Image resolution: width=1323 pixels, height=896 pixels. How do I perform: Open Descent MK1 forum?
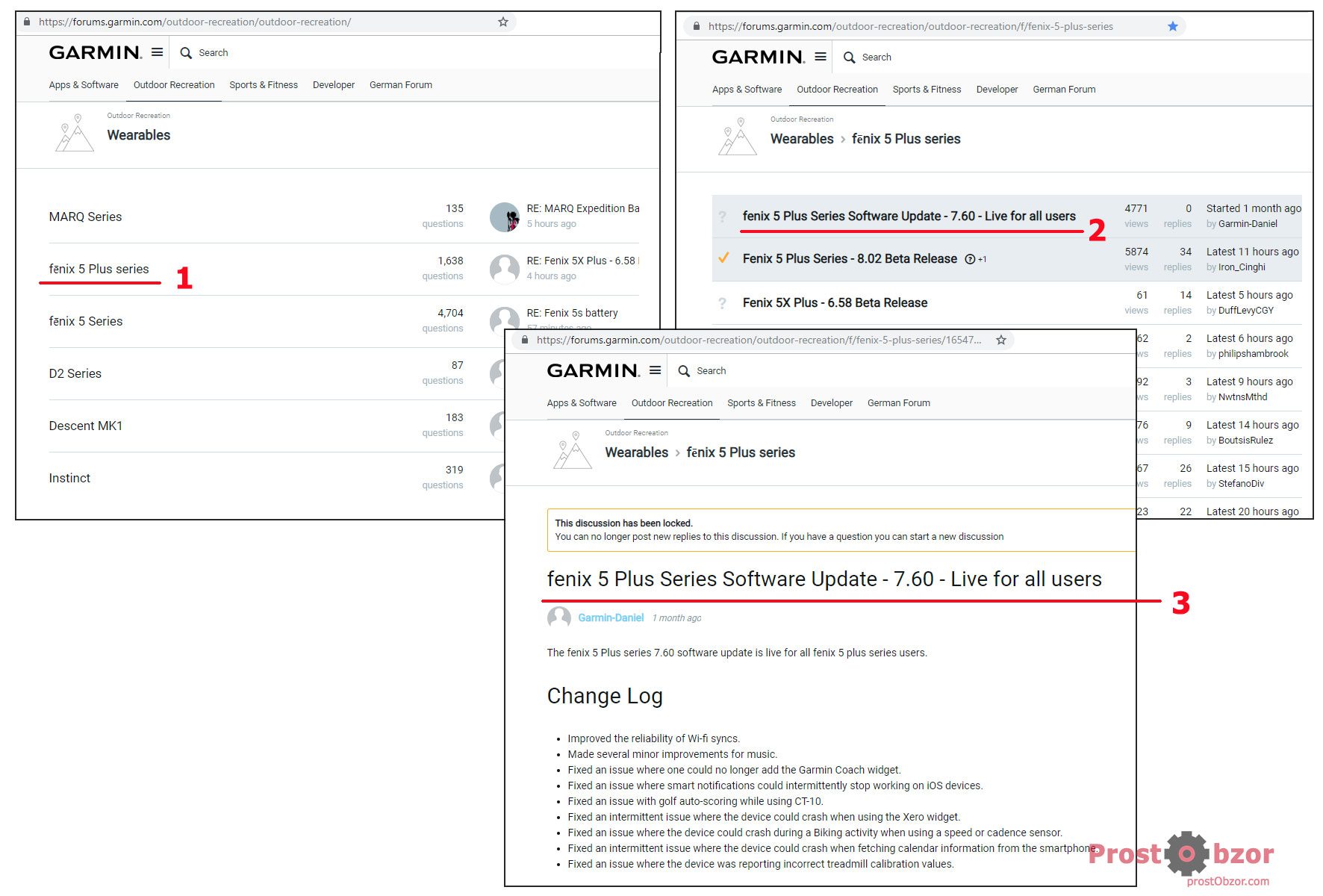86,426
